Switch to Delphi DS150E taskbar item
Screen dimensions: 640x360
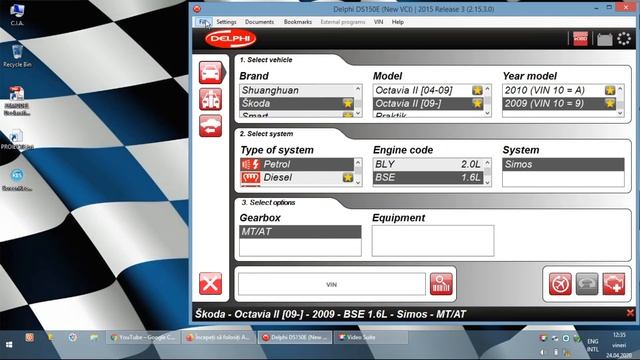295,337
